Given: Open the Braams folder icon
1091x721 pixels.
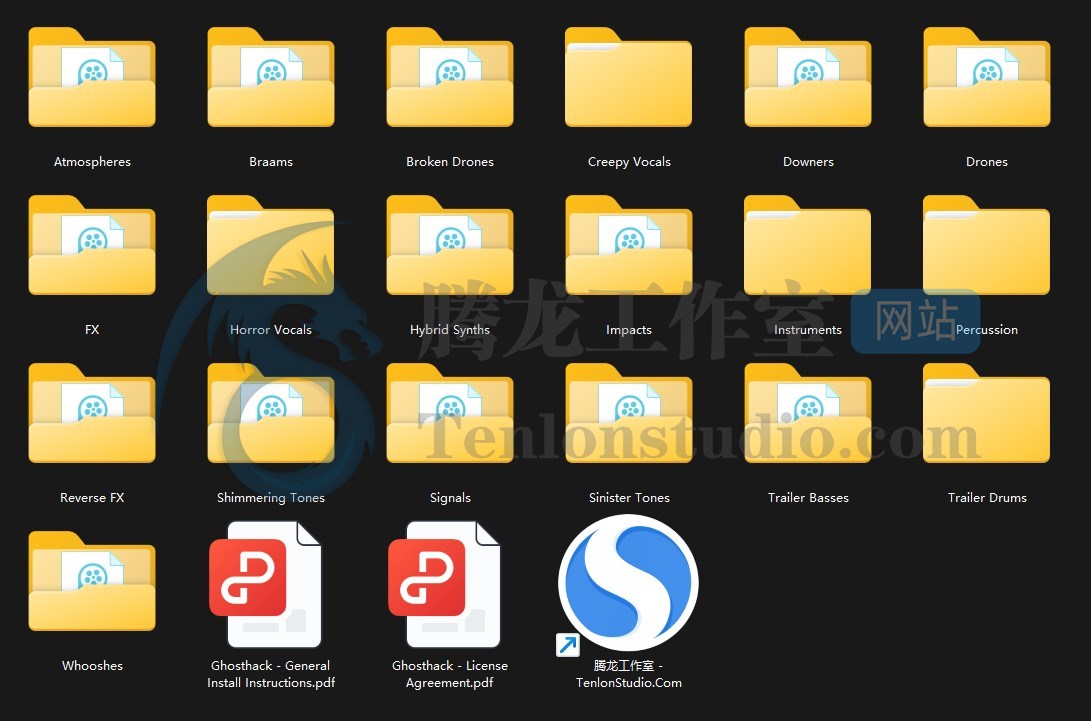Looking at the screenshot, I should click(271, 77).
